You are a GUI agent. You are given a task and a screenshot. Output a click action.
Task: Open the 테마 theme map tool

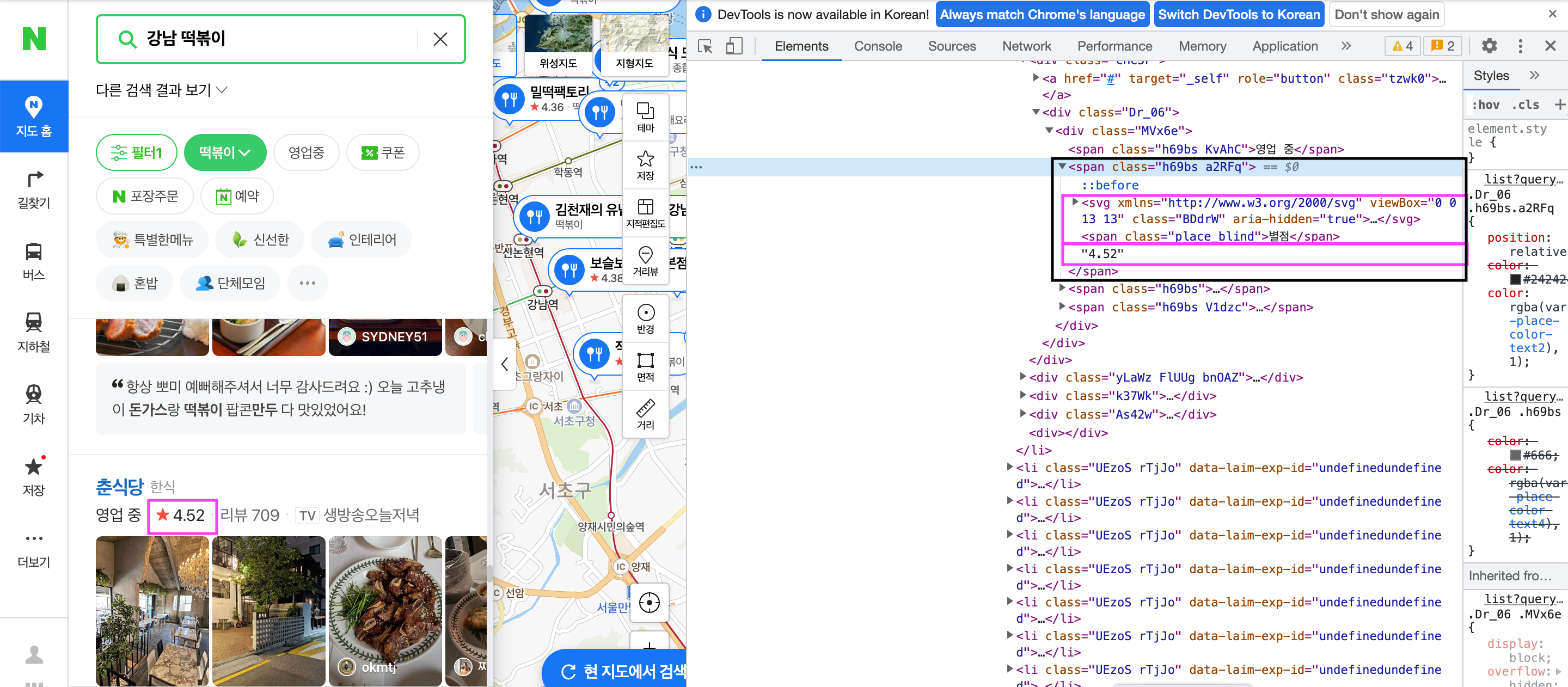(645, 118)
